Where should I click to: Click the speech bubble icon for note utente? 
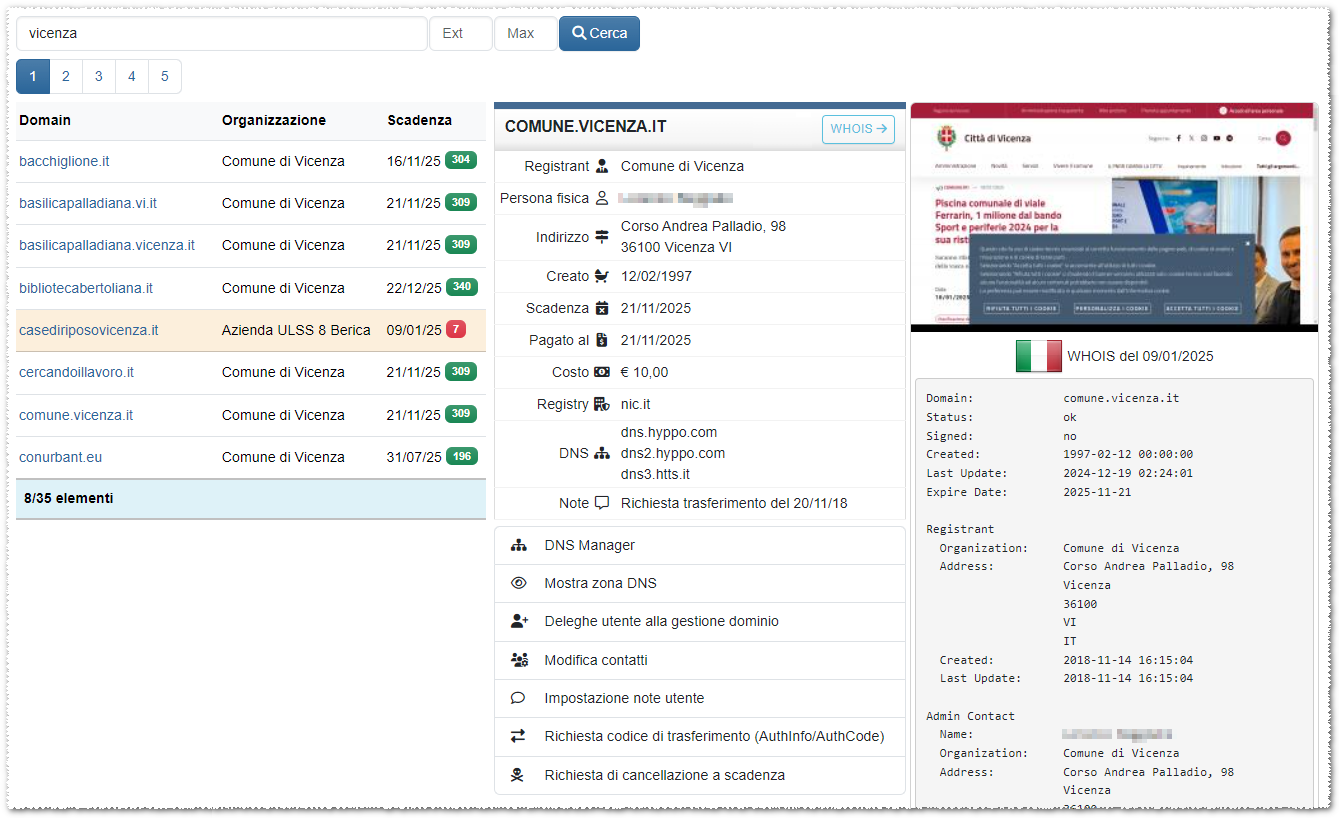[x=518, y=698]
